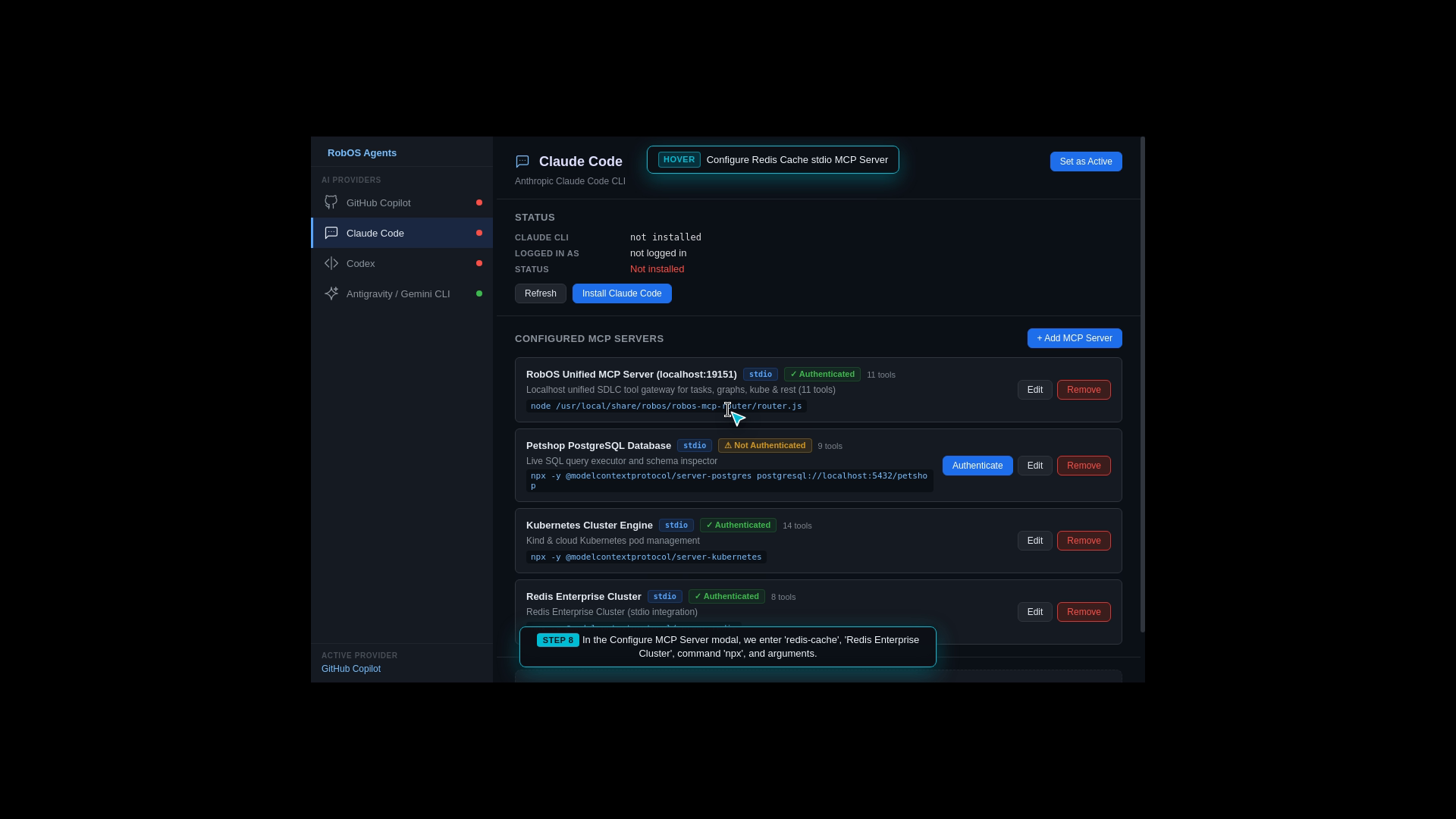Click the '9 tools' count label
1456x819 pixels.
[x=830, y=446]
